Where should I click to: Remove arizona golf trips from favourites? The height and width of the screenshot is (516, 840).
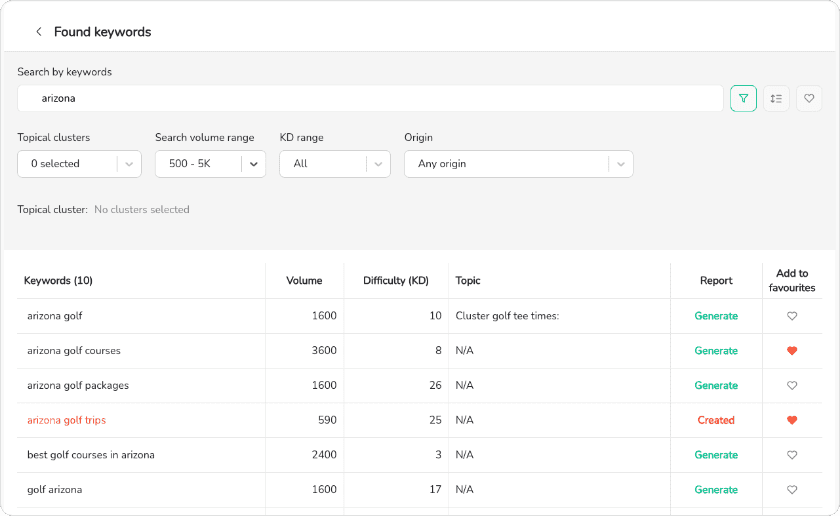tap(792, 421)
